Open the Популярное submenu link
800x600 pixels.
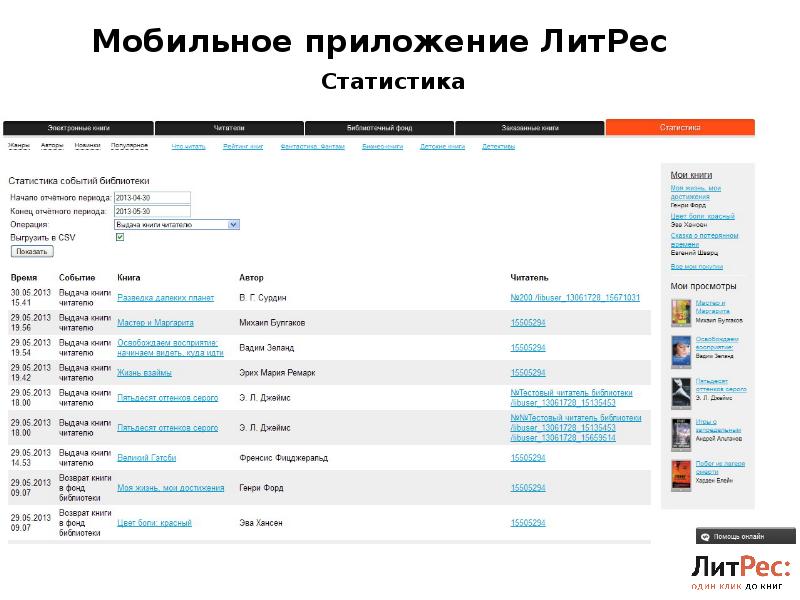[x=129, y=146]
